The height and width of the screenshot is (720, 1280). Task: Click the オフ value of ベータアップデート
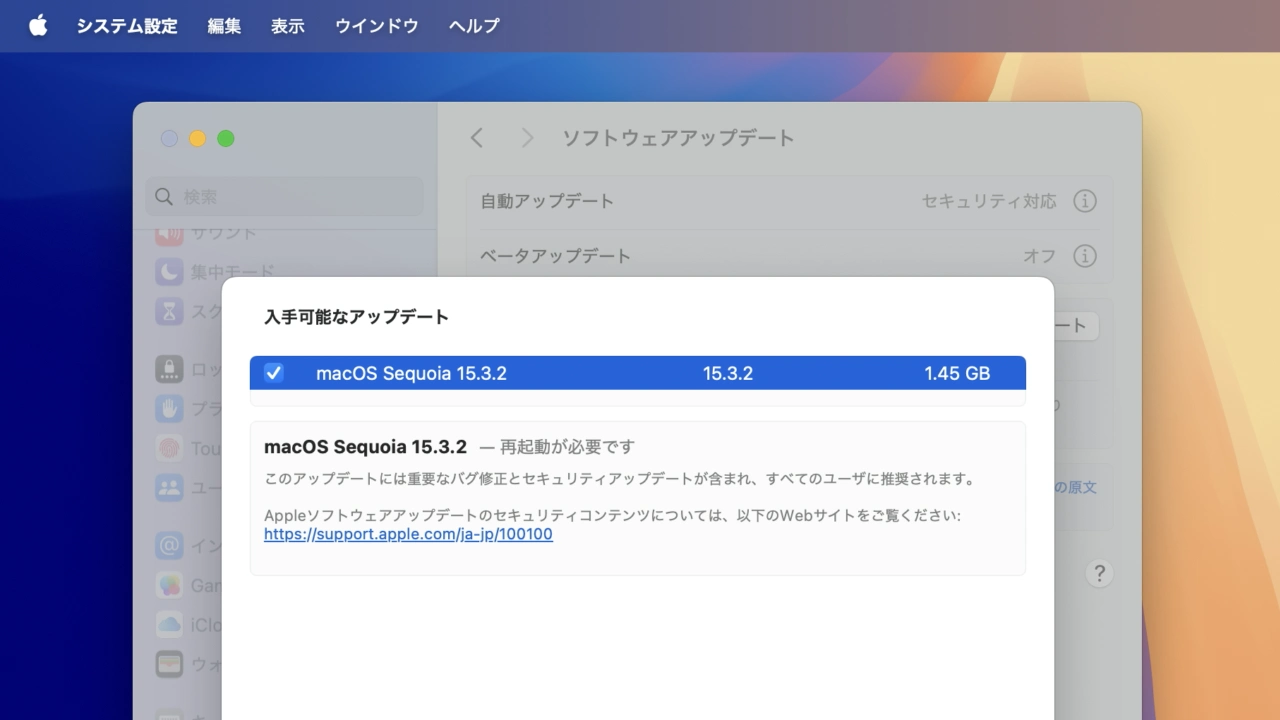[x=1039, y=256]
